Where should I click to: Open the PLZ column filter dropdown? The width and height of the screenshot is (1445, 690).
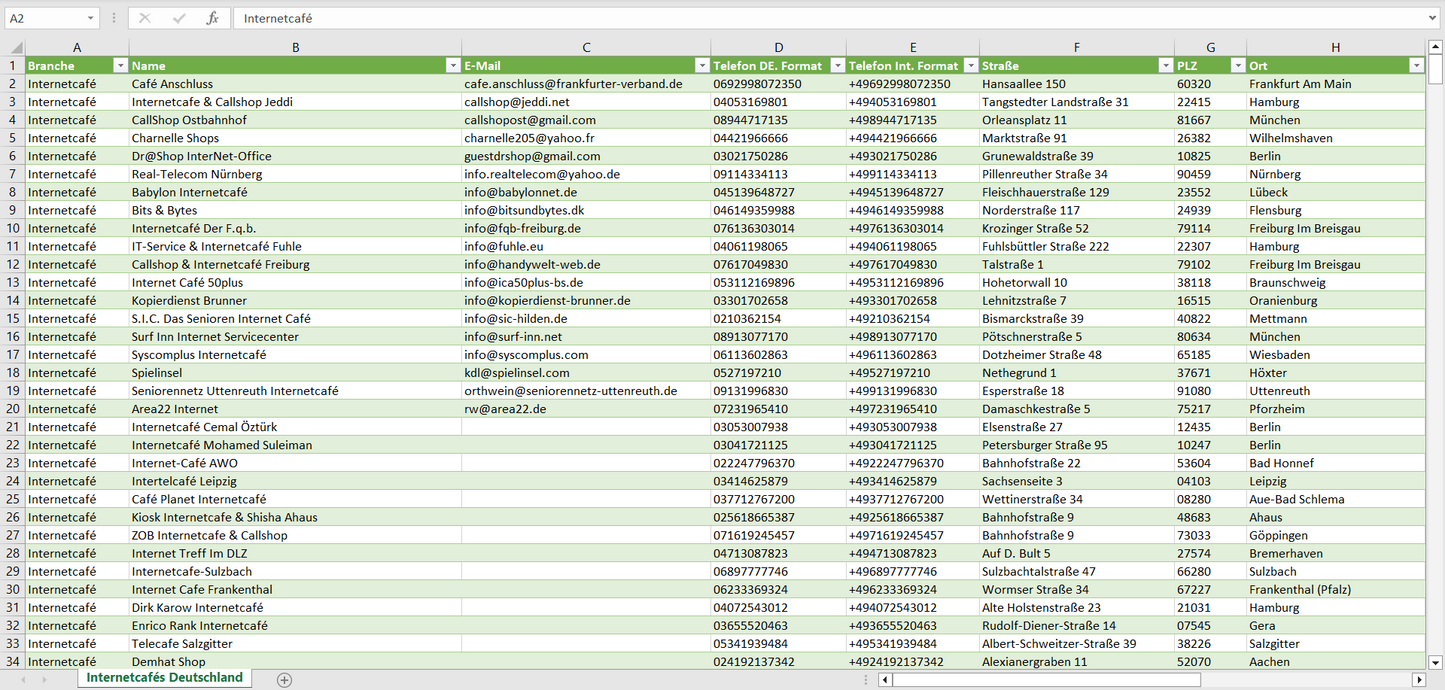pyautogui.click(x=1236, y=66)
